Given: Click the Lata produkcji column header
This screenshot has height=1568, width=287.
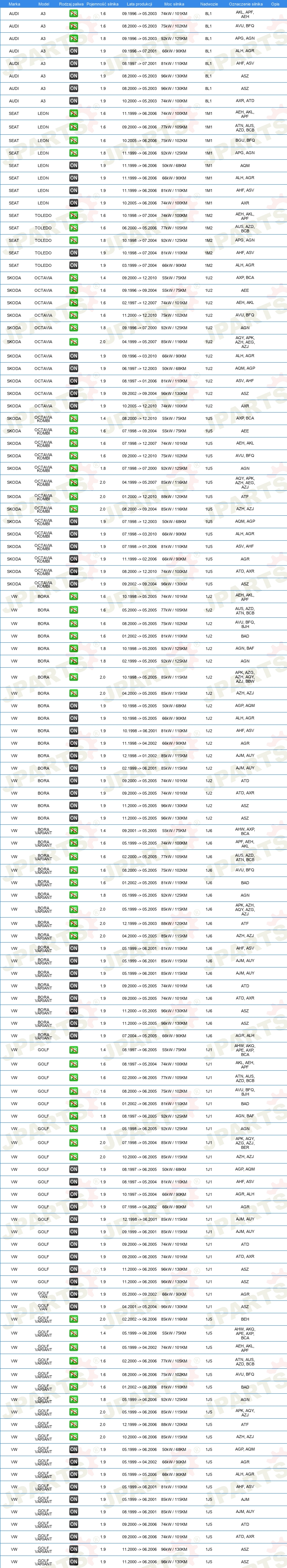Looking at the screenshot, I should 139,4.
